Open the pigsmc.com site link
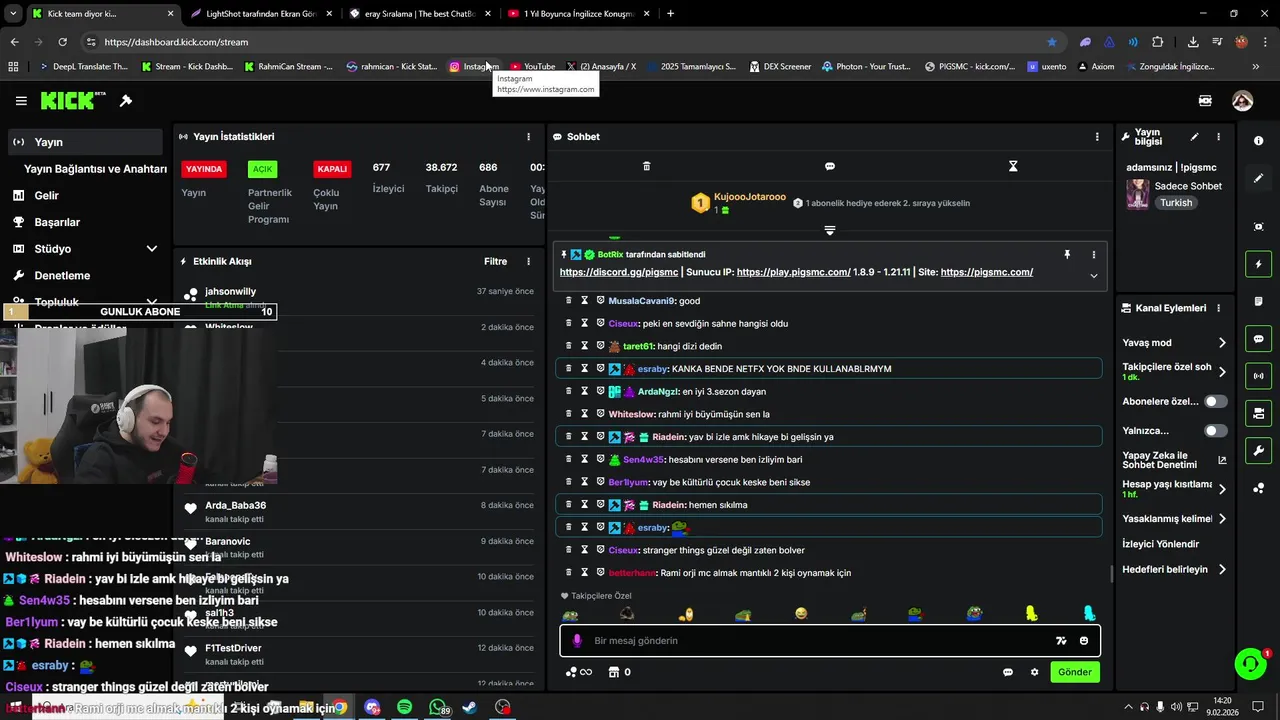 click(986, 272)
